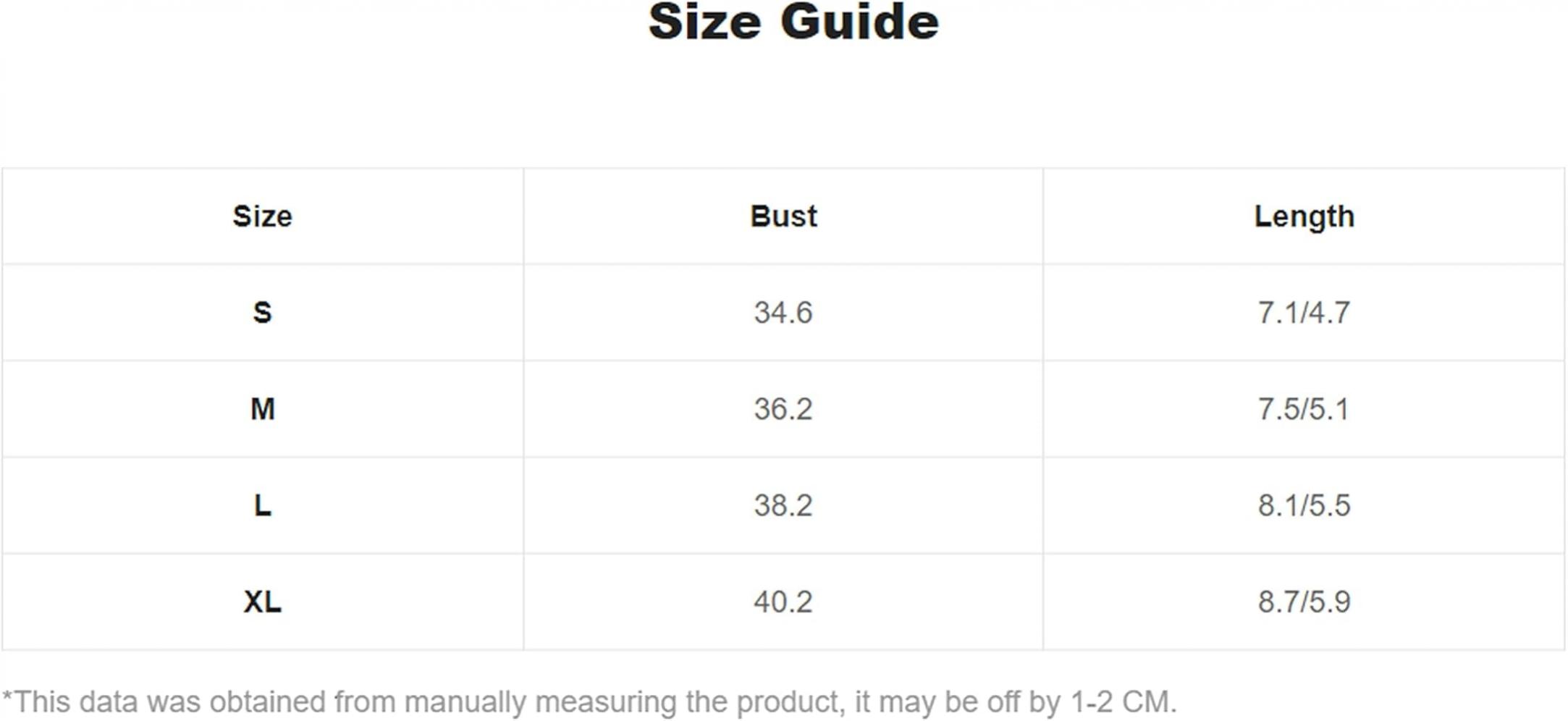Select bust value 36.2
1568x721 pixels.
click(783, 409)
